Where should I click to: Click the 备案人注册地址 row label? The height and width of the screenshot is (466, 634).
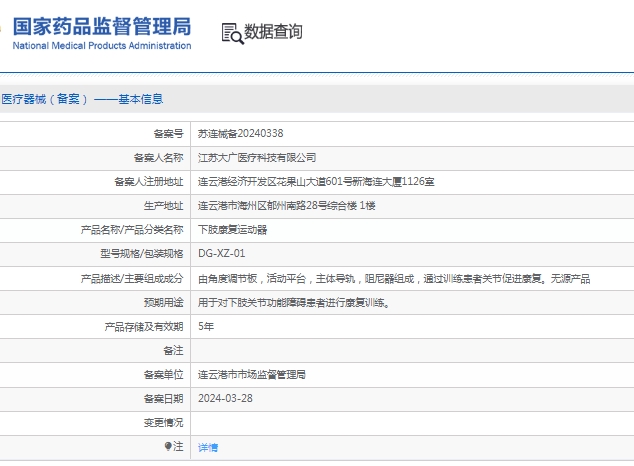tap(149, 182)
